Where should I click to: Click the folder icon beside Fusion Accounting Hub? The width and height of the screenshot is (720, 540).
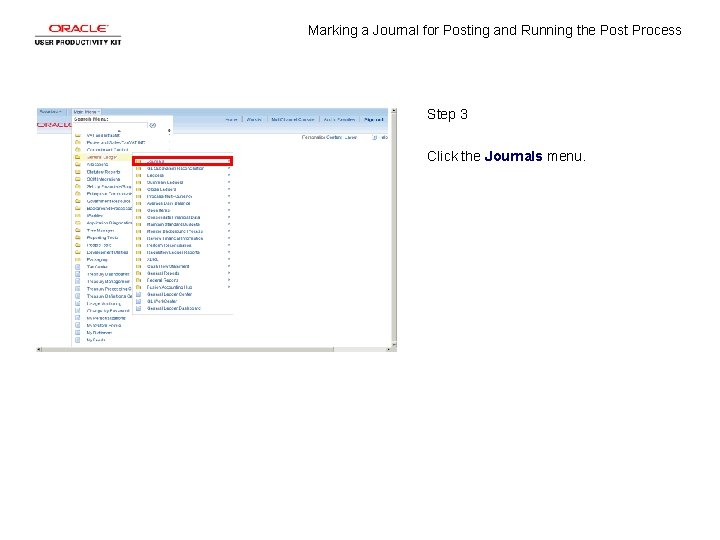click(138, 287)
